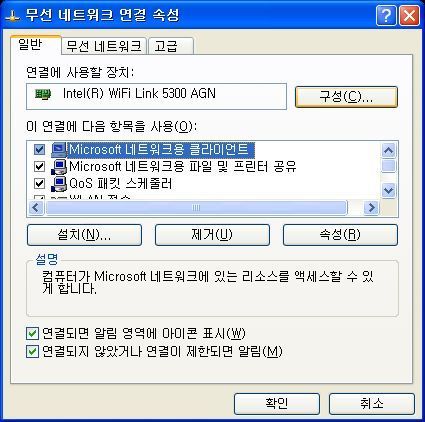
Task: Click the 설치(N)... button
Action: coord(84,235)
